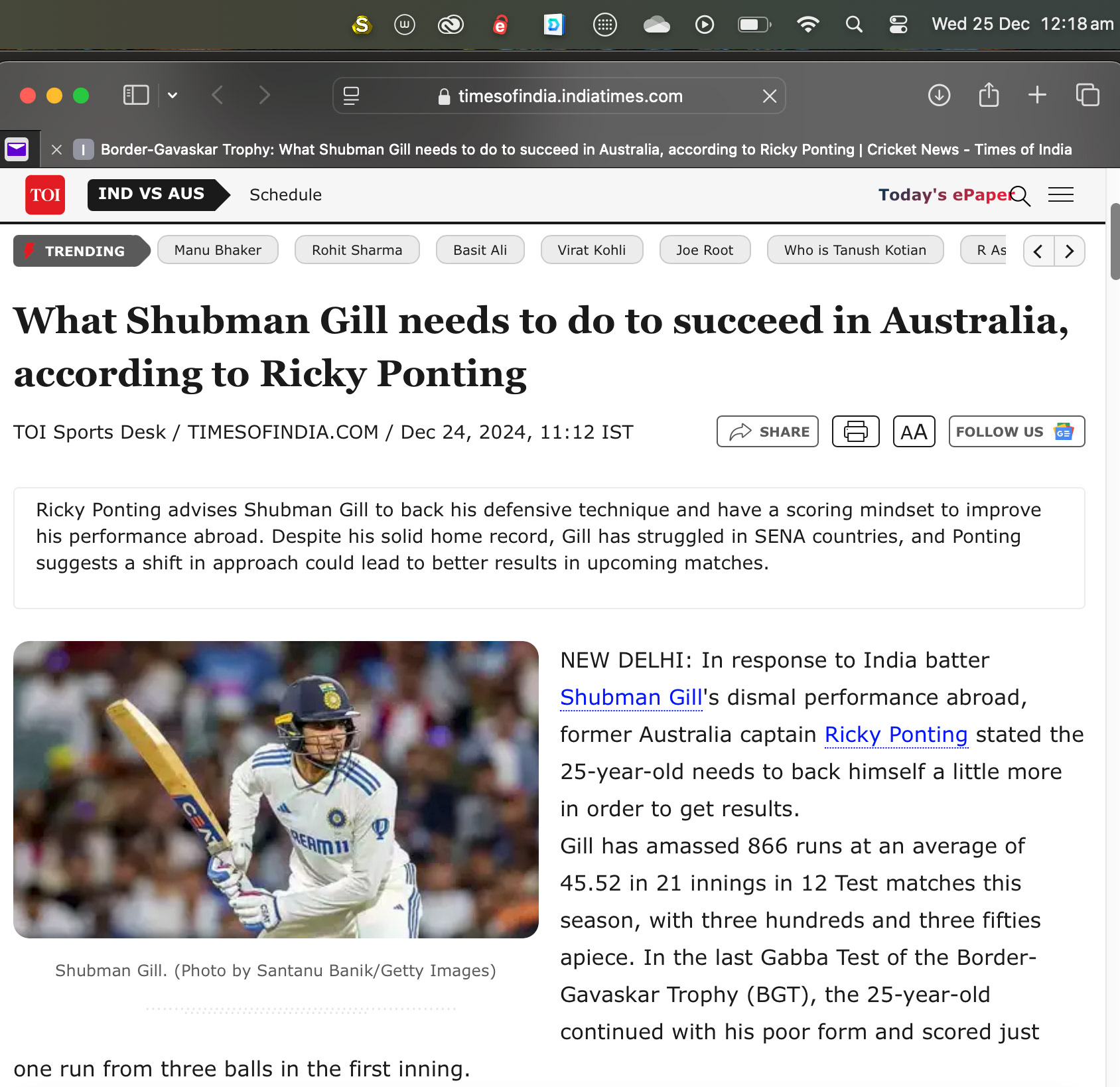
Task: Open the Ricky Ponting hyperlink
Action: click(896, 735)
